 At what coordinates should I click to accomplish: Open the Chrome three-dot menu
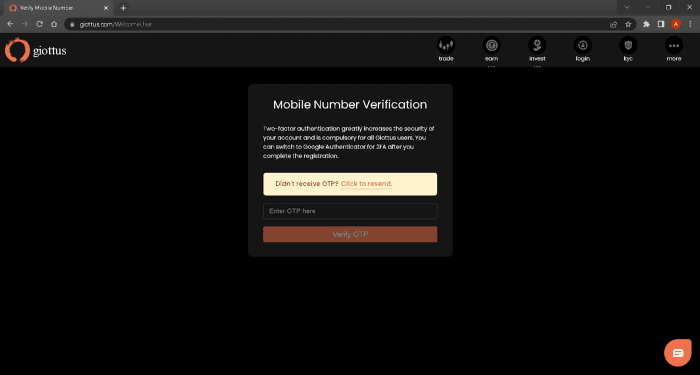tap(690, 24)
